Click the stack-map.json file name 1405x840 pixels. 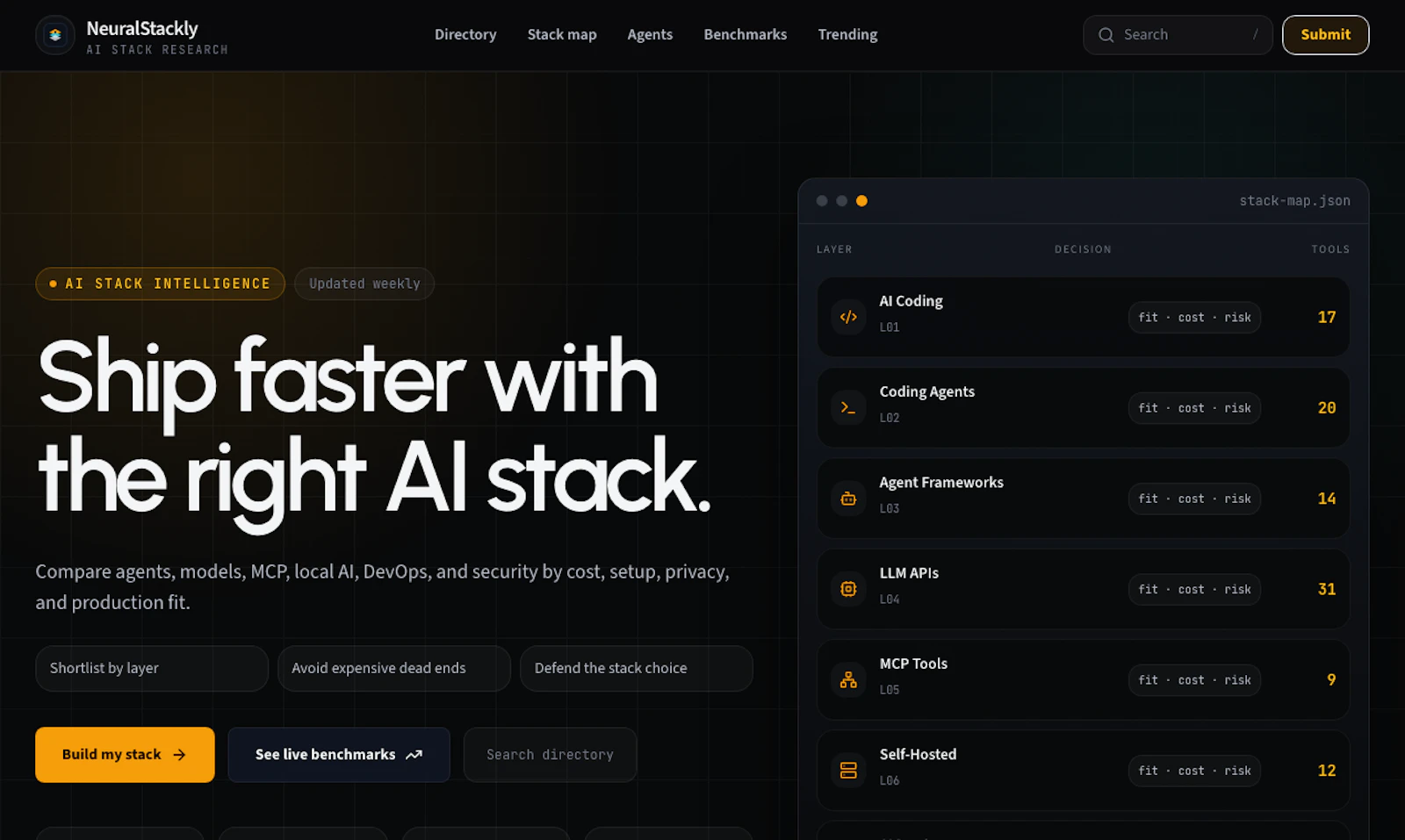[x=1294, y=201]
